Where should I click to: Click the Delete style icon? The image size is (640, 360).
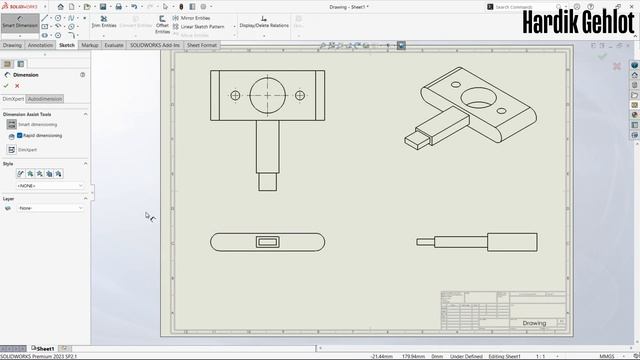[x=40, y=174]
